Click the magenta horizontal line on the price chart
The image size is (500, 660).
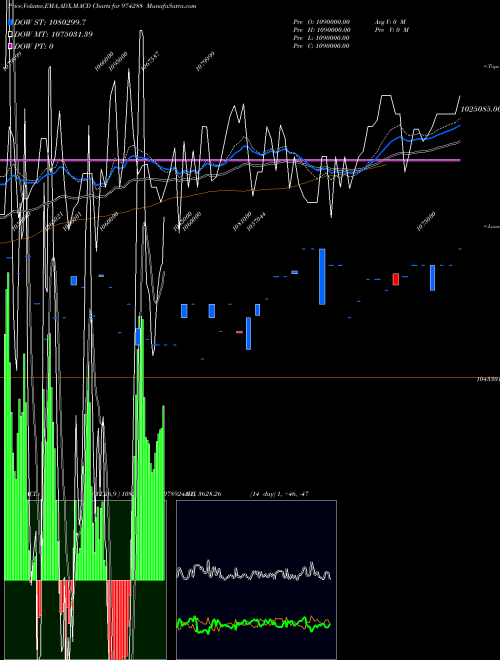pos(230,160)
